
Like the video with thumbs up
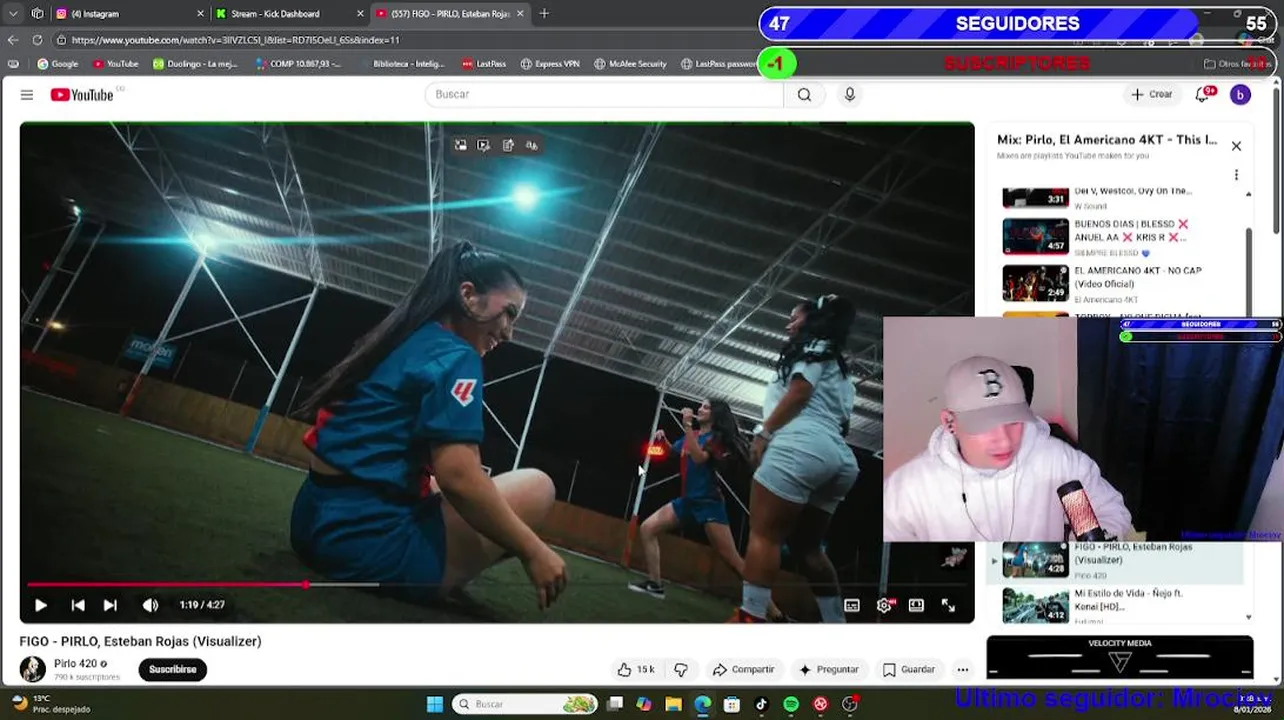pos(635,669)
